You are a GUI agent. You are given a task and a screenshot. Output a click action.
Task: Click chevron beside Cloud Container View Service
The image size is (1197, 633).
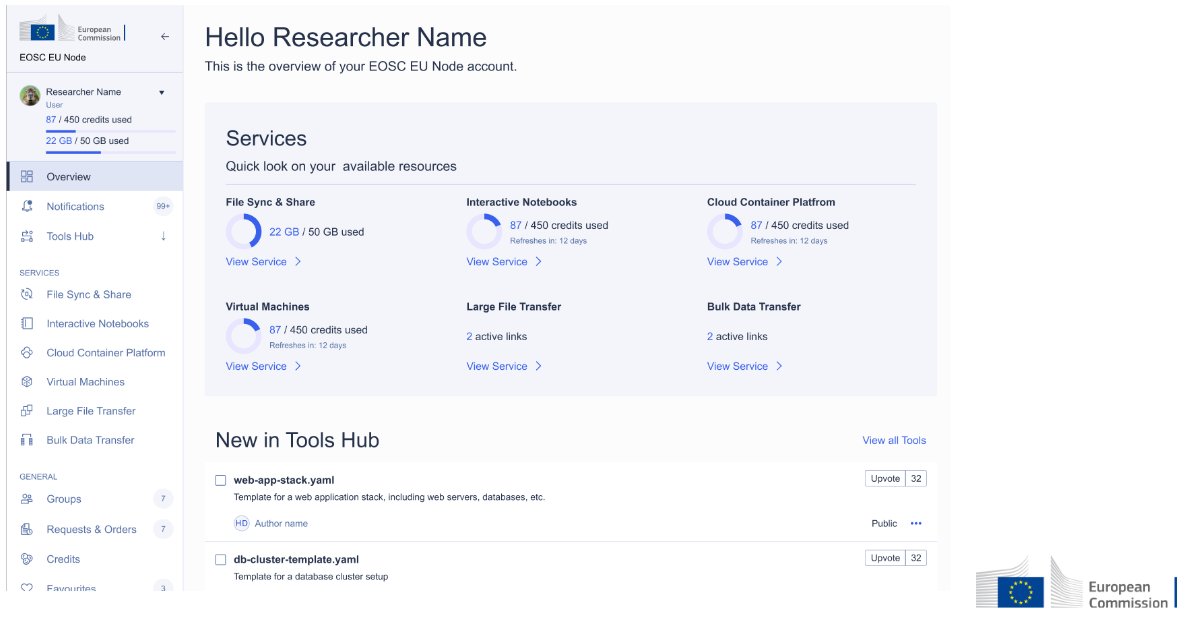click(779, 261)
